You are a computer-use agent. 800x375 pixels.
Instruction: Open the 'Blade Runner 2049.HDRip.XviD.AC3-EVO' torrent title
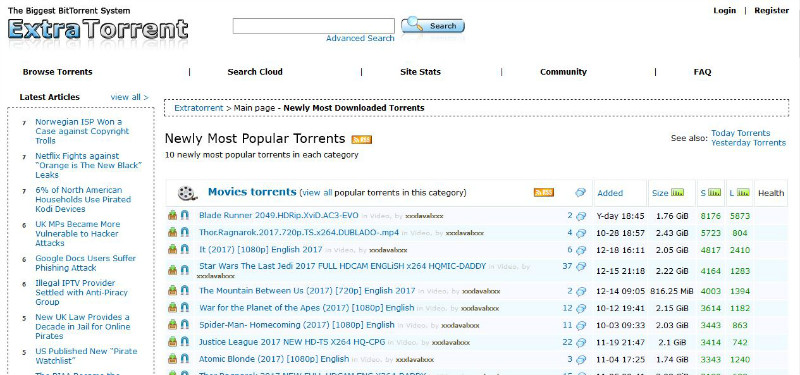[x=279, y=215]
